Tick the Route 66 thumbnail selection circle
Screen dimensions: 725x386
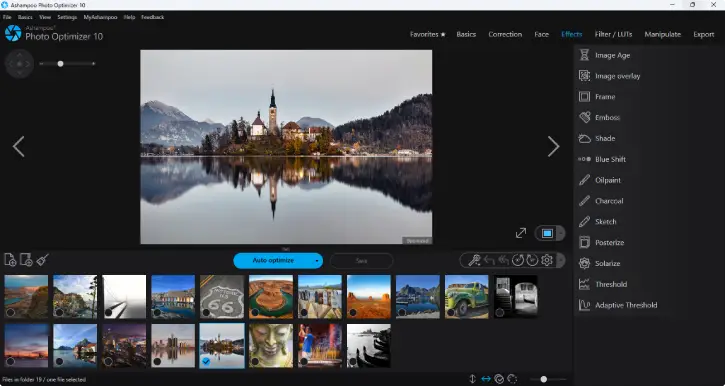click(x=206, y=312)
